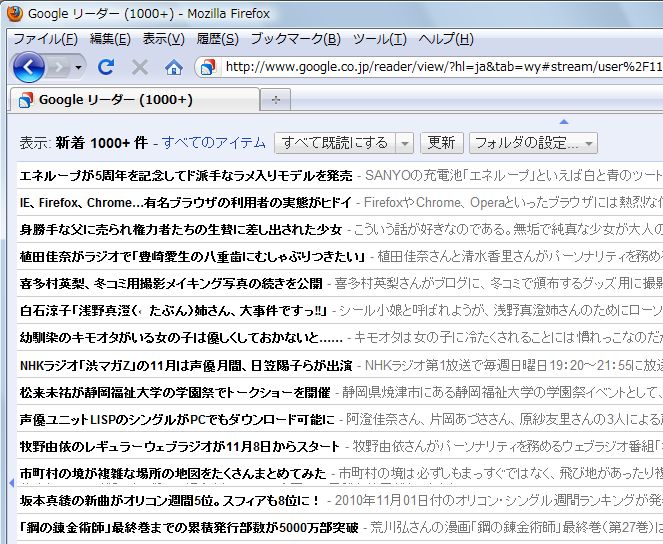Click the 新着 1000+ 件 label

(101, 143)
